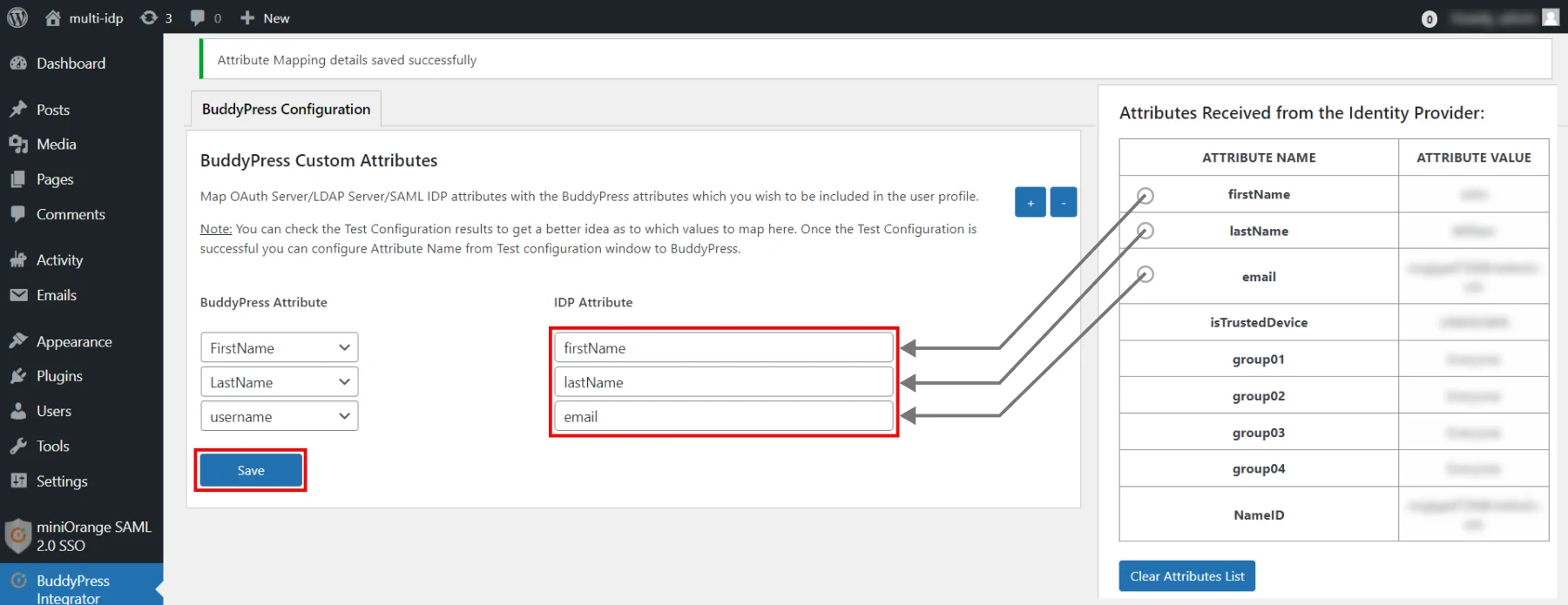Open the FirstName BuddyPress attribute dropdown
The height and width of the screenshot is (605, 1568).
pyautogui.click(x=279, y=347)
